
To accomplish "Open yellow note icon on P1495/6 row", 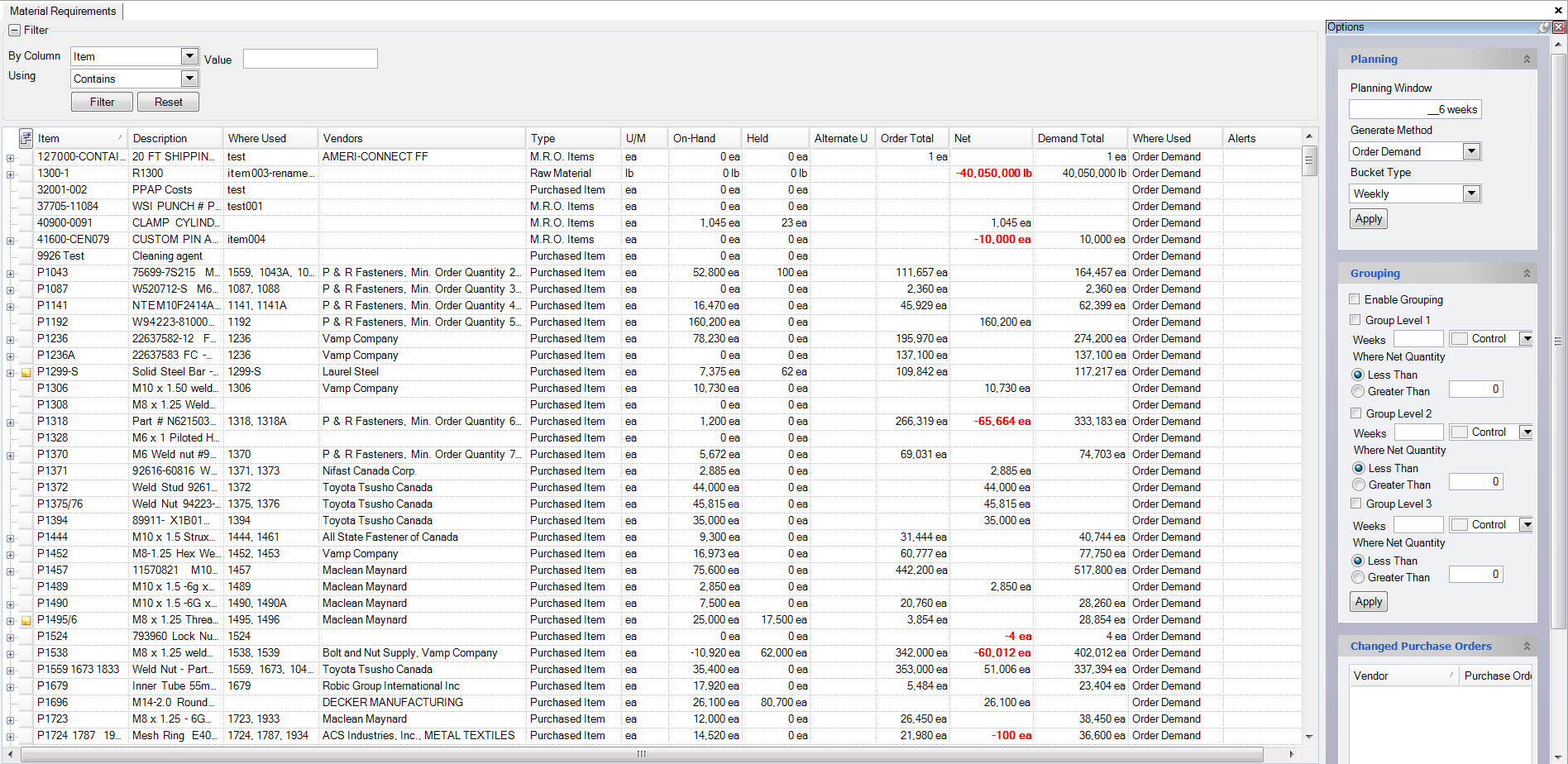I will [26, 620].
